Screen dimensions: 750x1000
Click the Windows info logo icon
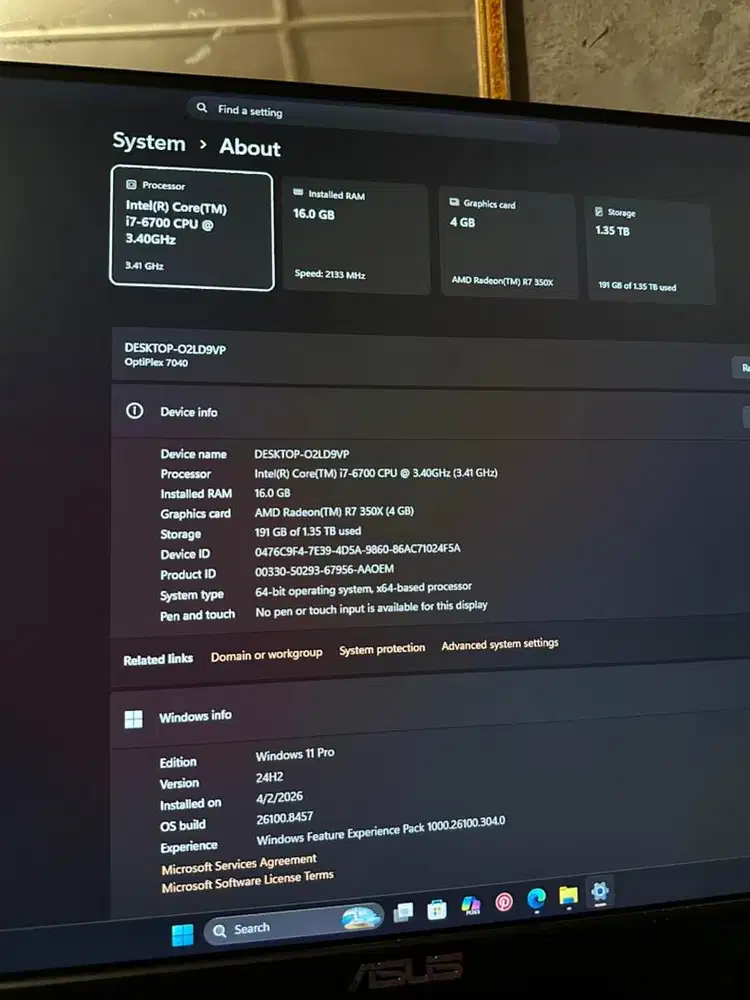pos(133,719)
